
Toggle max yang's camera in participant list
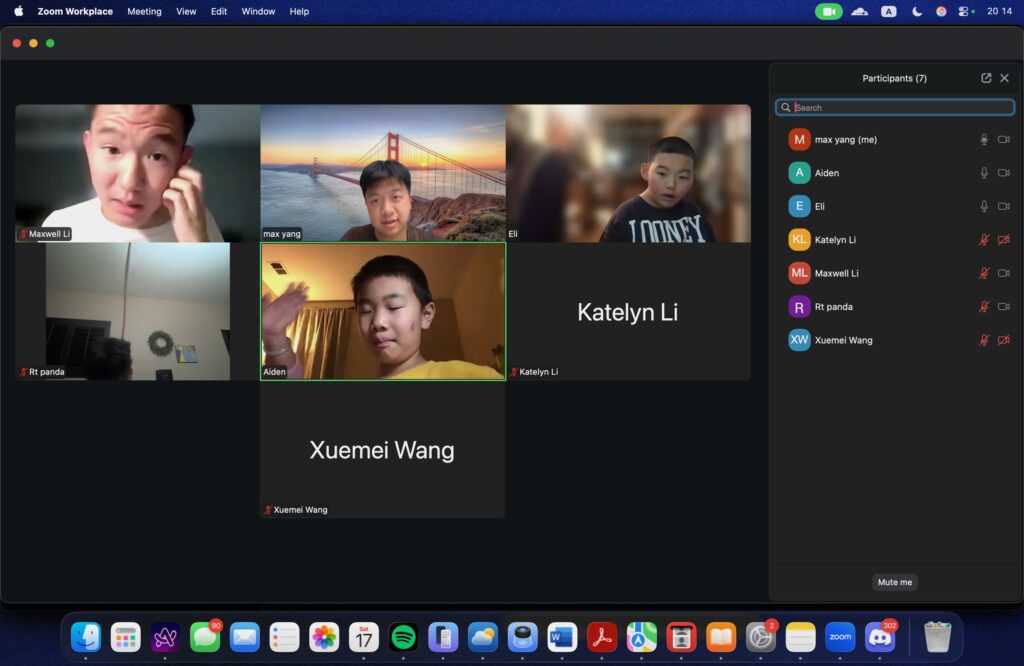pos(1004,140)
